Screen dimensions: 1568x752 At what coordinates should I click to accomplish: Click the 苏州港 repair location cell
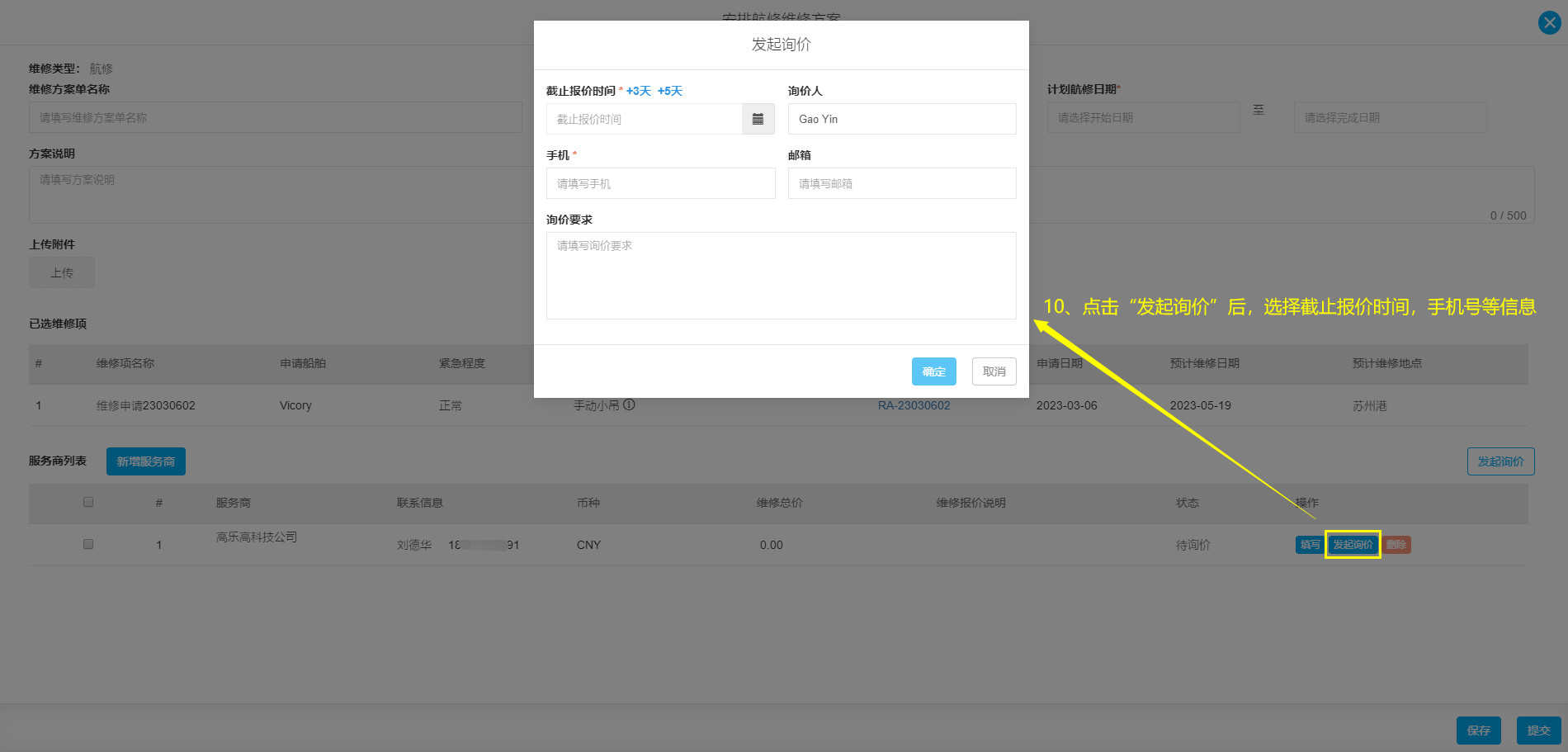pyautogui.click(x=1369, y=405)
